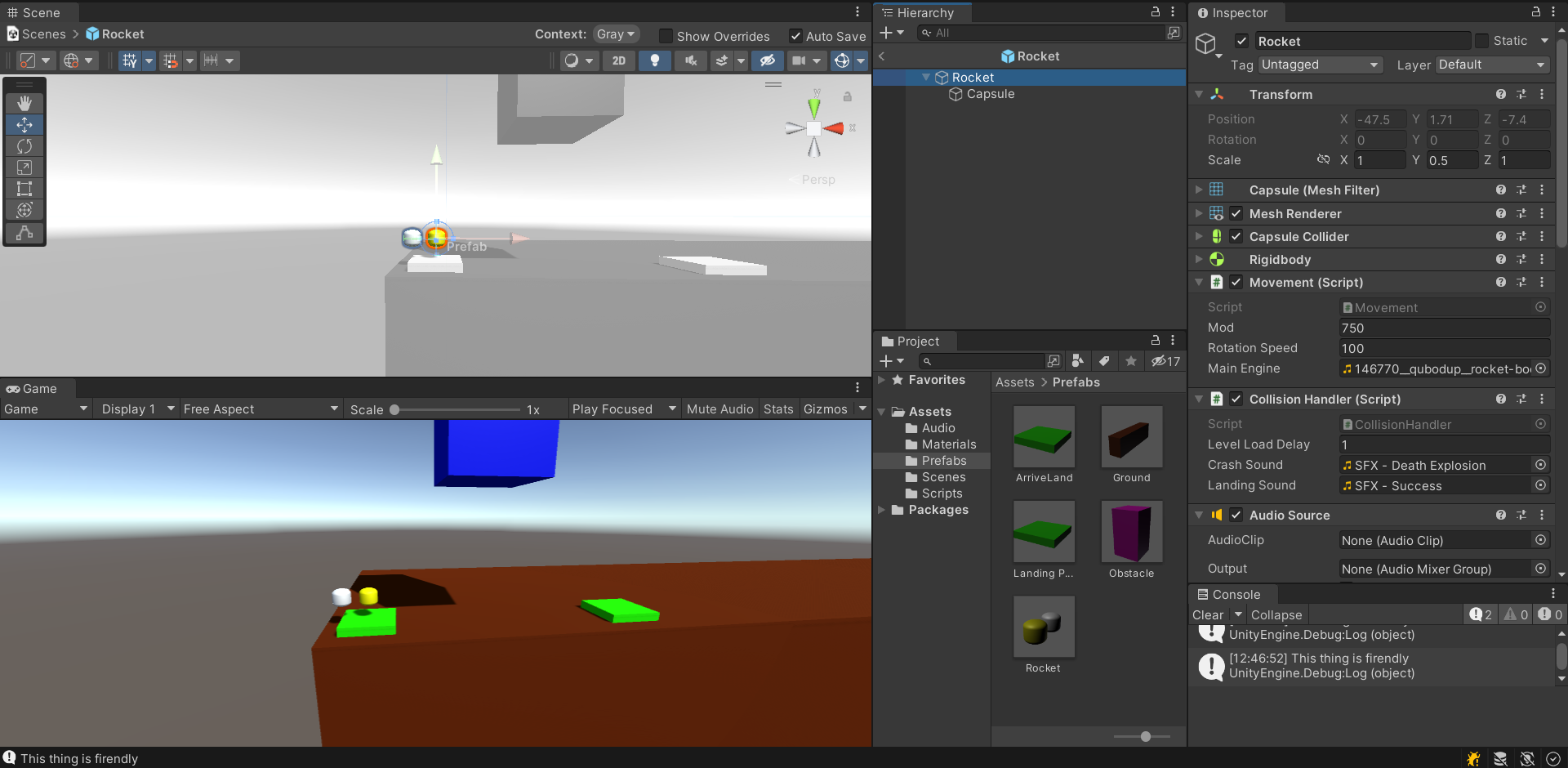Click the Transform component help icon
Screen dimensions: 1568x768
point(1501,94)
